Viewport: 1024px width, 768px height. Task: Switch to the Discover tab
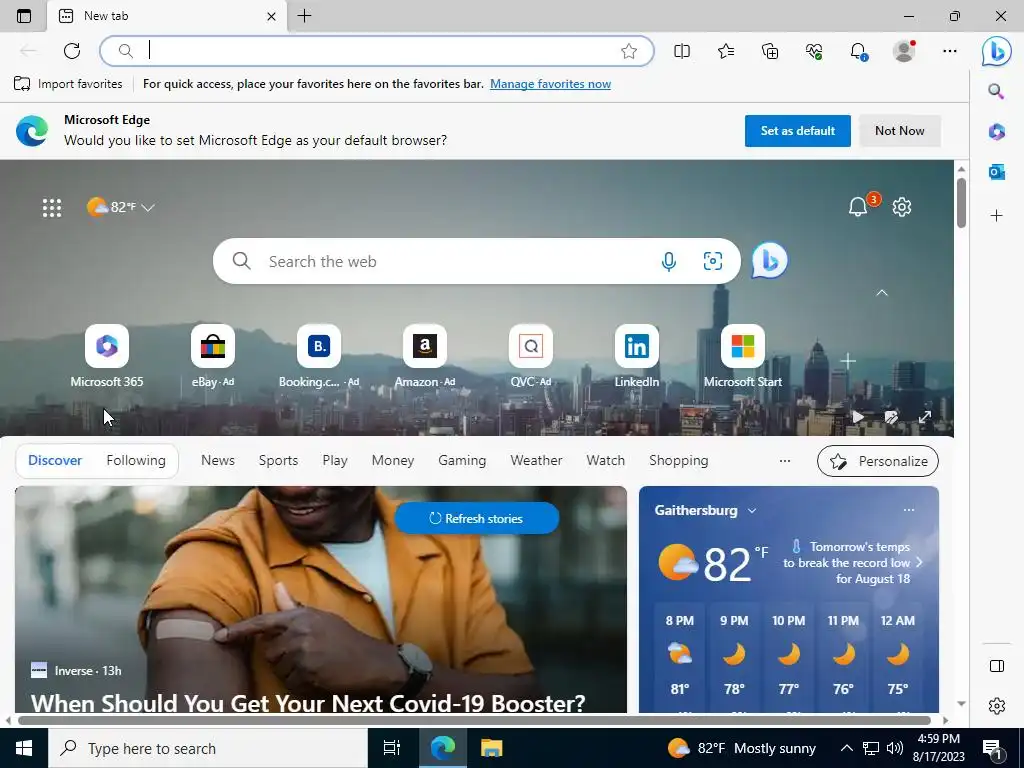point(55,460)
